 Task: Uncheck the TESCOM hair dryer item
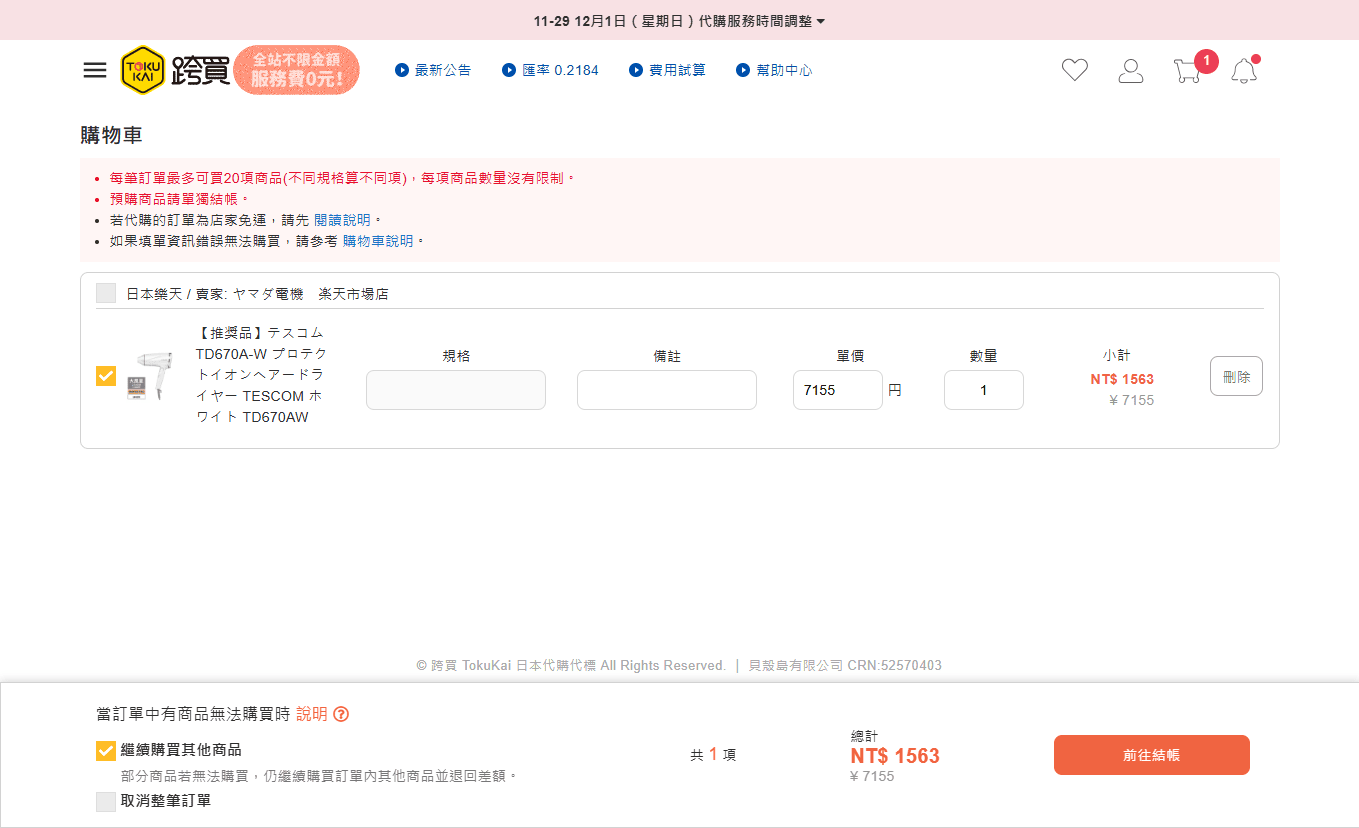coord(106,376)
